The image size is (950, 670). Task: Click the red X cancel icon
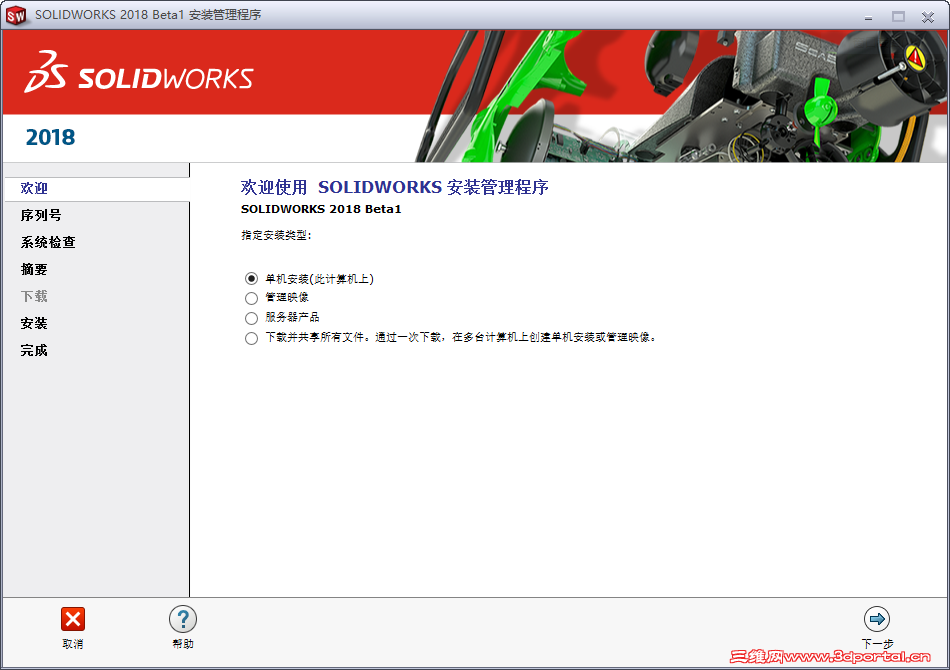click(73, 619)
